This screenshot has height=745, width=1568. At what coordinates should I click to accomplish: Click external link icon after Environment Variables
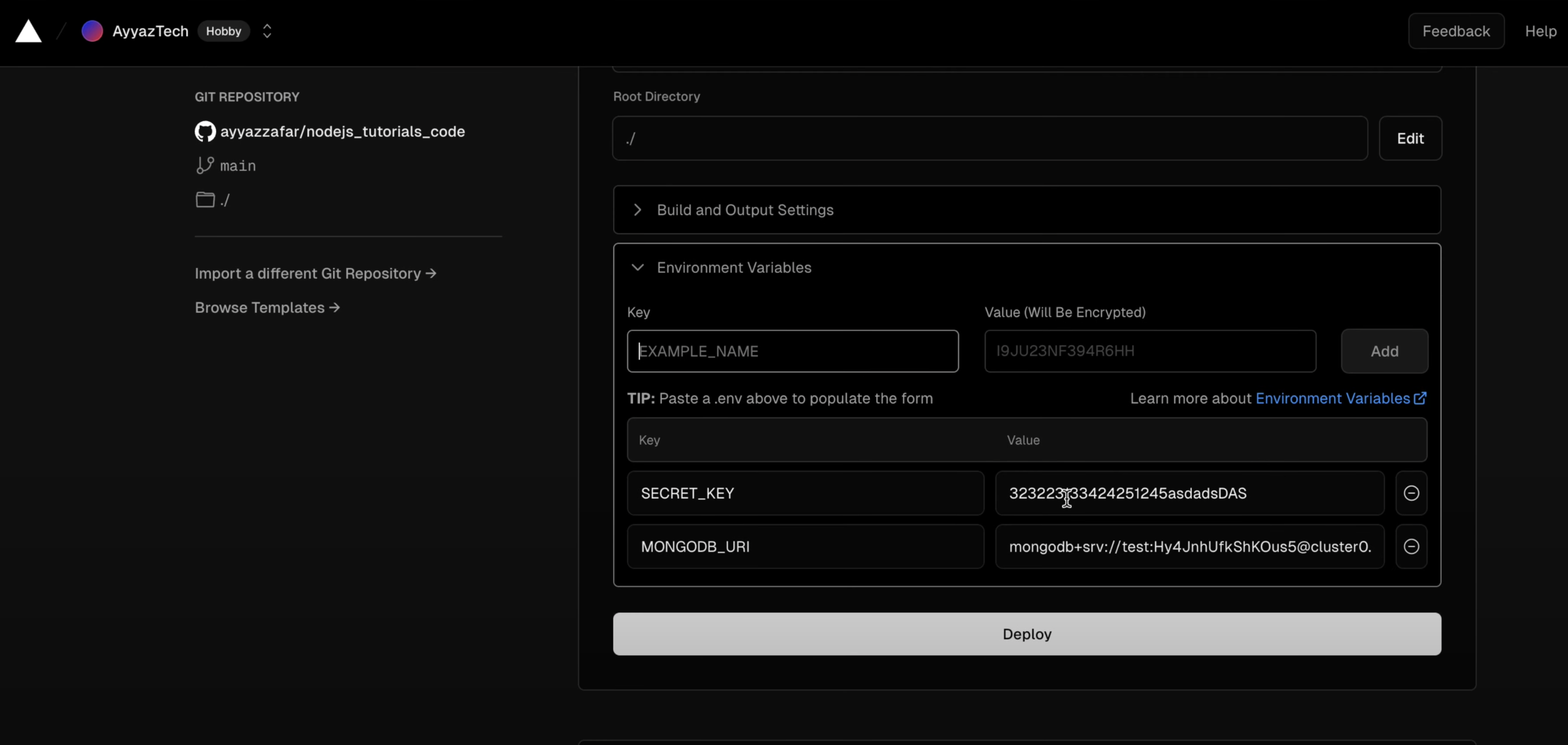(x=1420, y=398)
